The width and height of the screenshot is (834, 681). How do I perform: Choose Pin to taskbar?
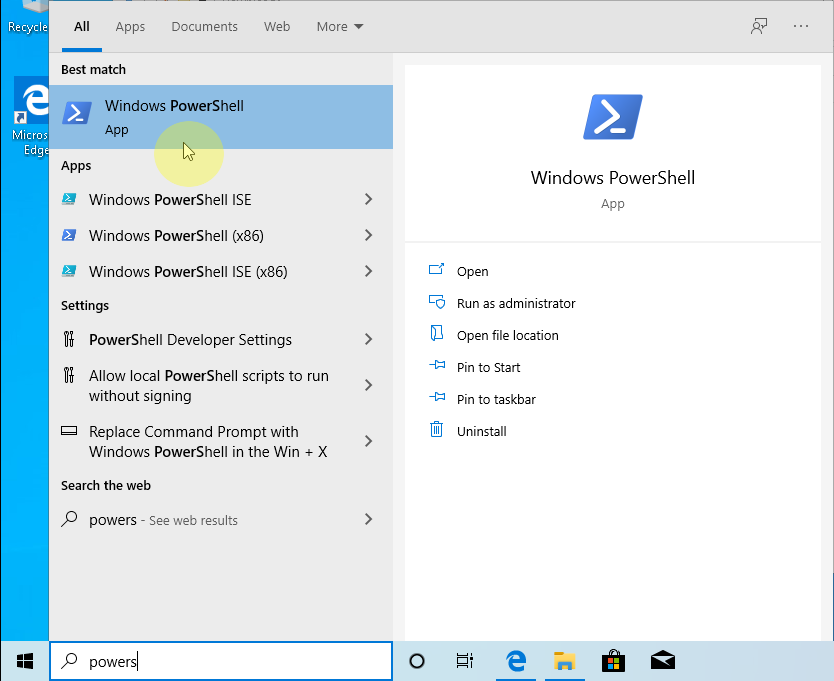tap(496, 399)
